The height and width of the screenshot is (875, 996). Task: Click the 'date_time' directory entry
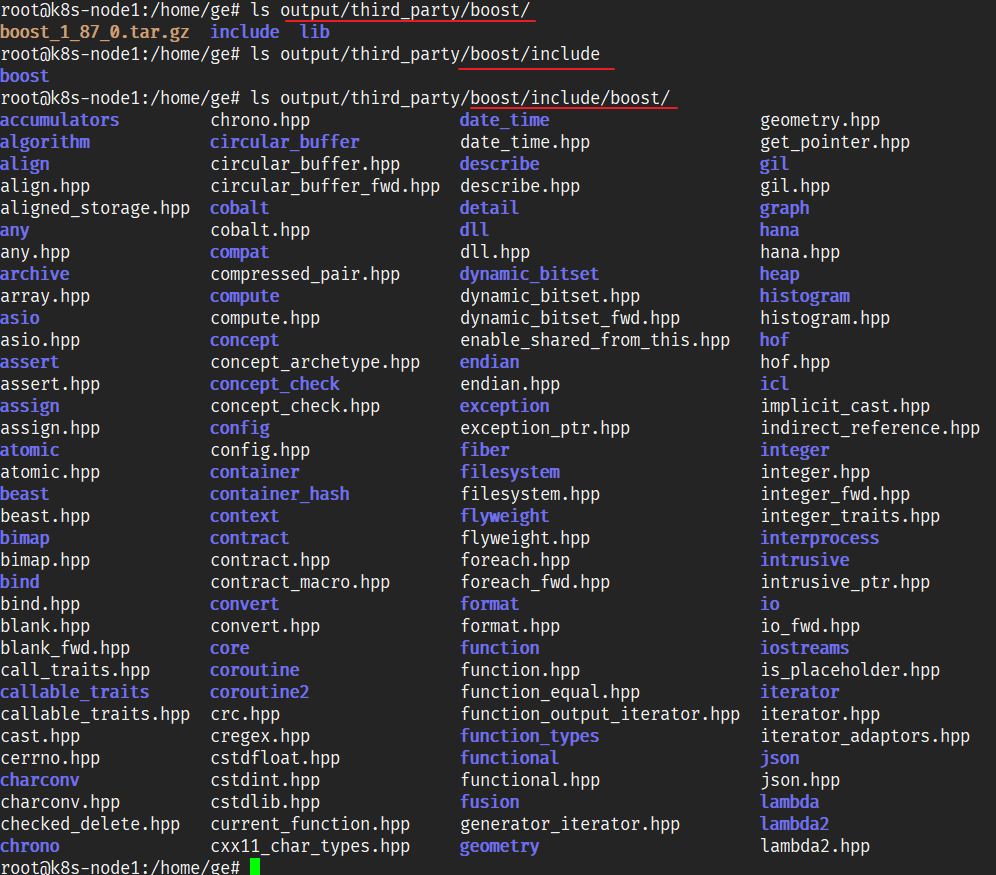tap(505, 120)
